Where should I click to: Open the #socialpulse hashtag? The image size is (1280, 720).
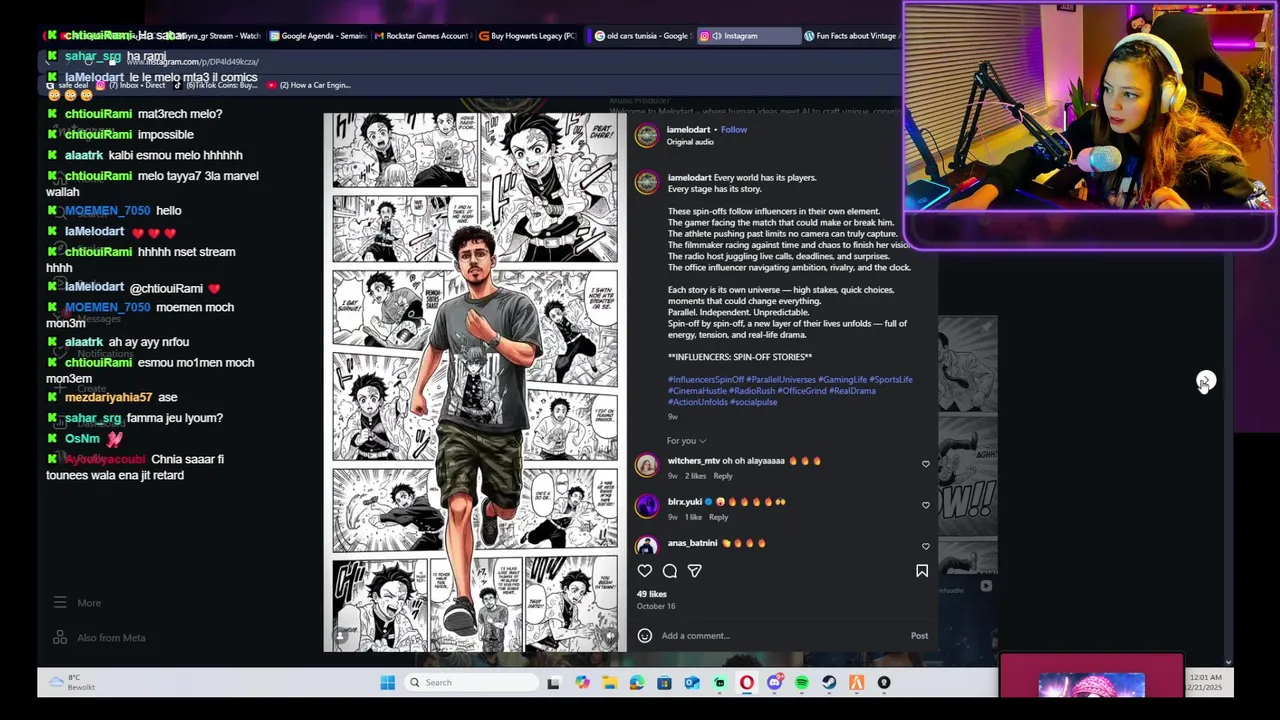[753, 402]
